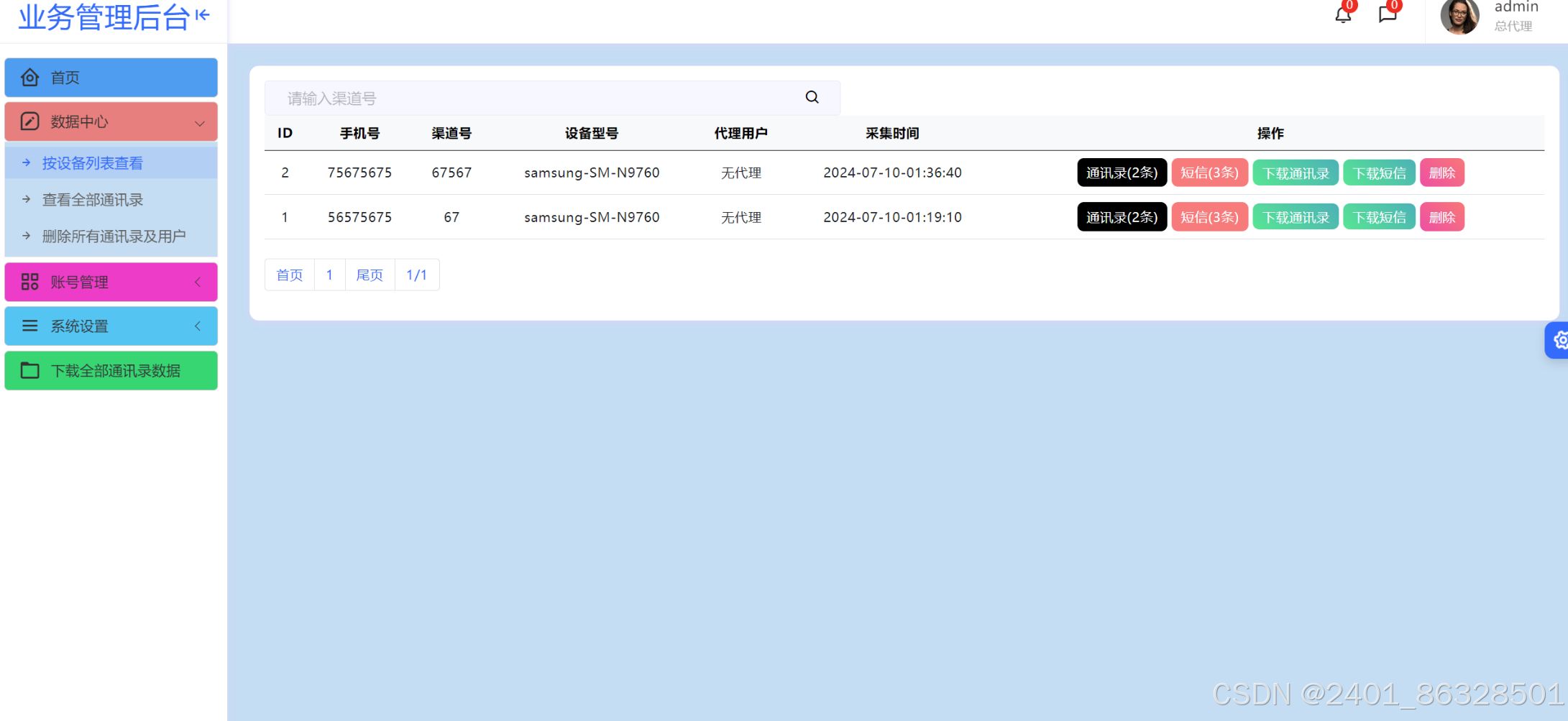Select the pencil icon on 数据中心
Screen dimensions: 1568x721
tap(29, 121)
